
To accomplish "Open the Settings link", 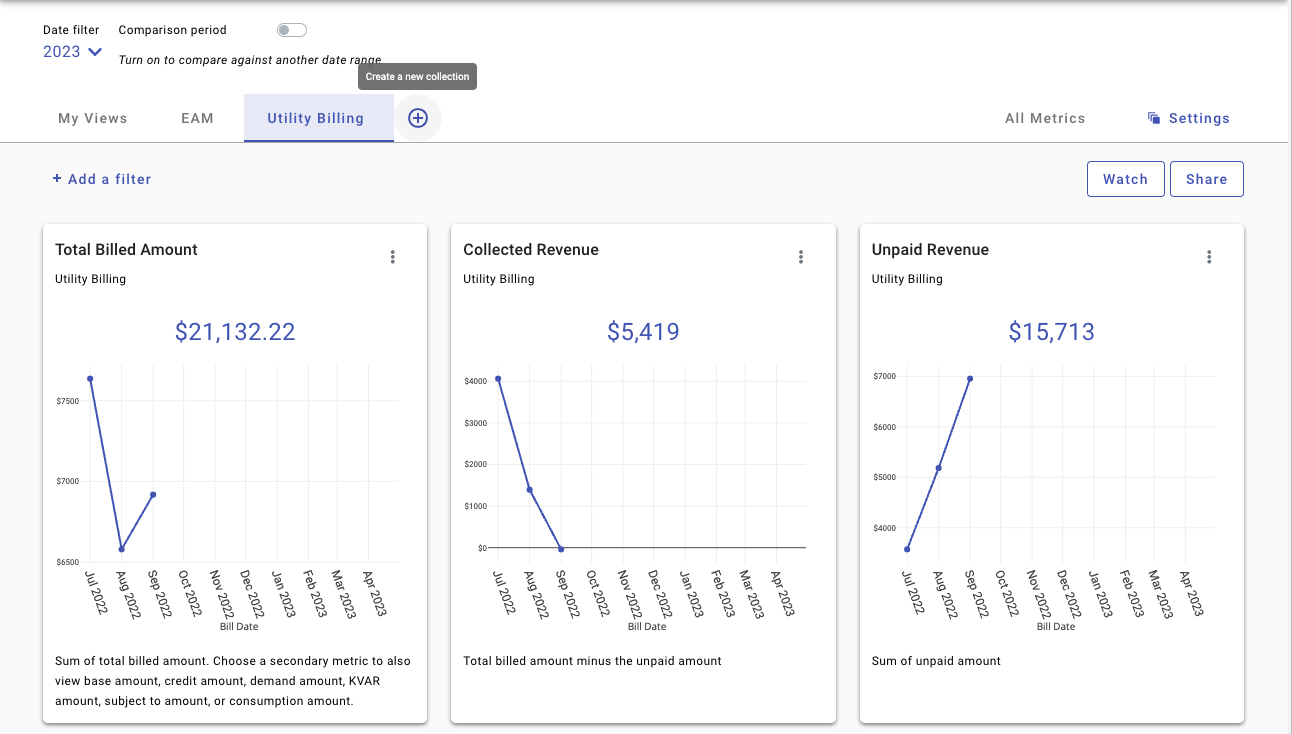I will (x=1199, y=117).
